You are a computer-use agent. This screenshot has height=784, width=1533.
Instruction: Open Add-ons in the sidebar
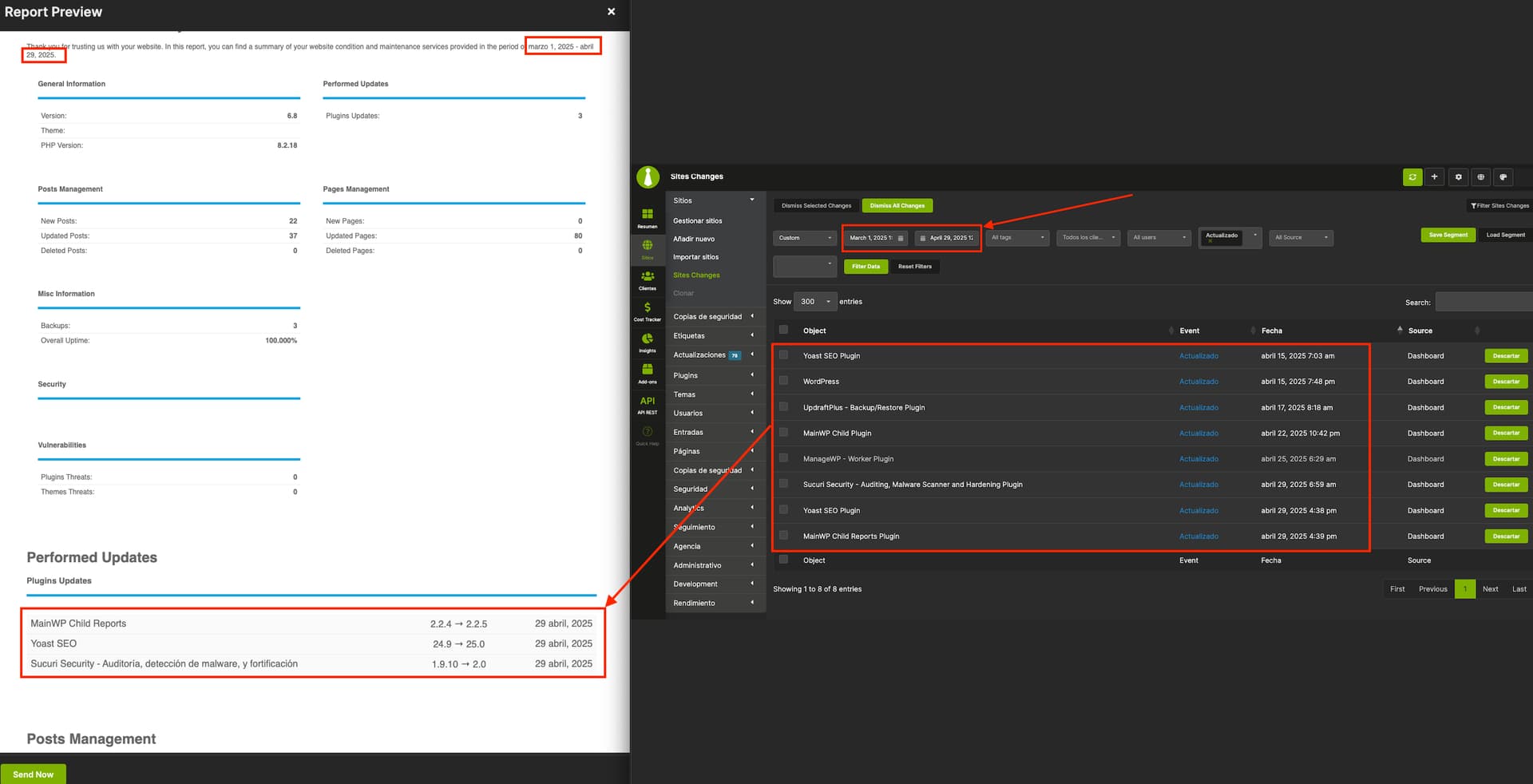[648, 372]
